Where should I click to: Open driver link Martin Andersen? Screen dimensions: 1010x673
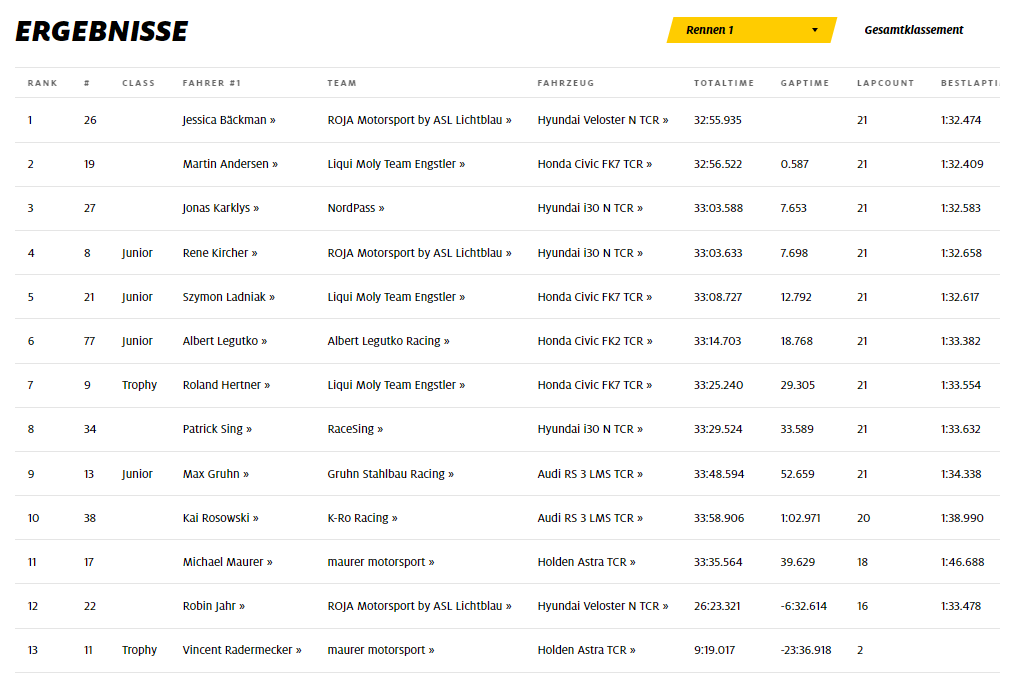pyautogui.click(x=230, y=164)
